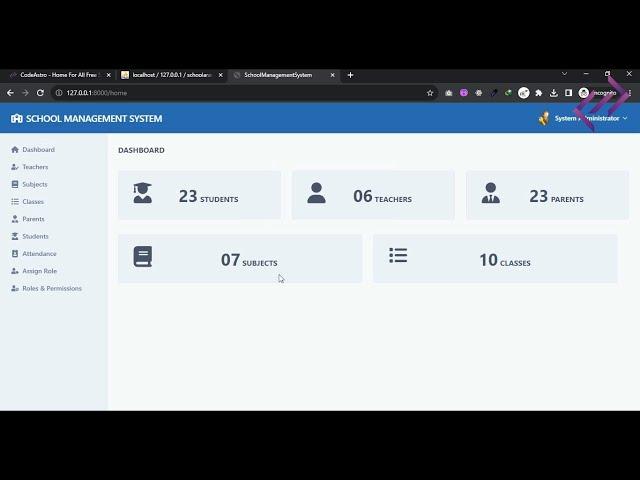
Task: Click the browser address bar URL
Action: click(200, 93)
